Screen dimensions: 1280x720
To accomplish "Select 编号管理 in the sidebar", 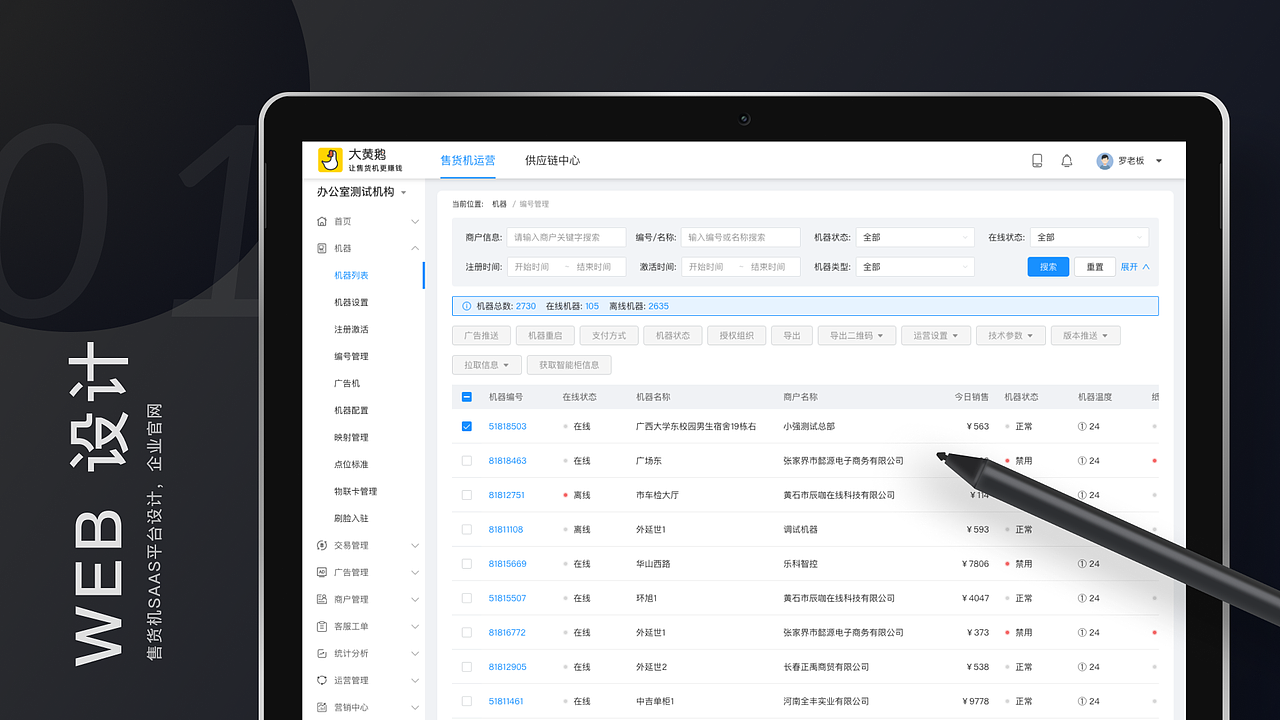I will pos(351,356).
